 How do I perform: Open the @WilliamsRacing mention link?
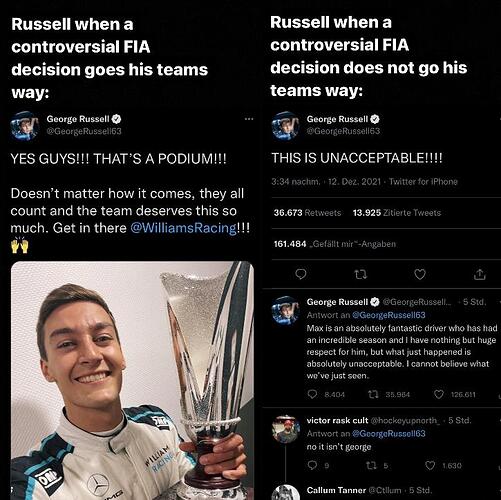pyautogui.click(x=183, y=228)
